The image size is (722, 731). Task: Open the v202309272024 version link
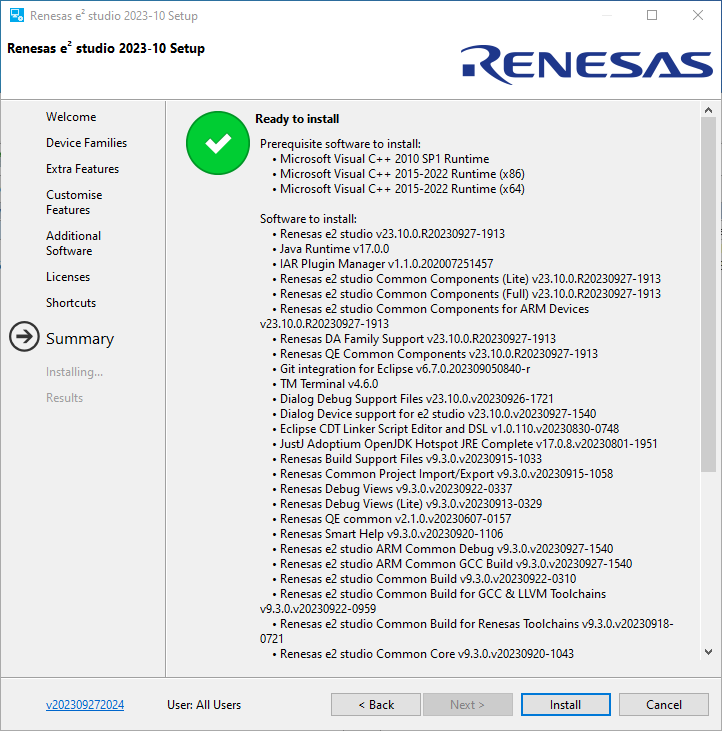click(85, 705)
